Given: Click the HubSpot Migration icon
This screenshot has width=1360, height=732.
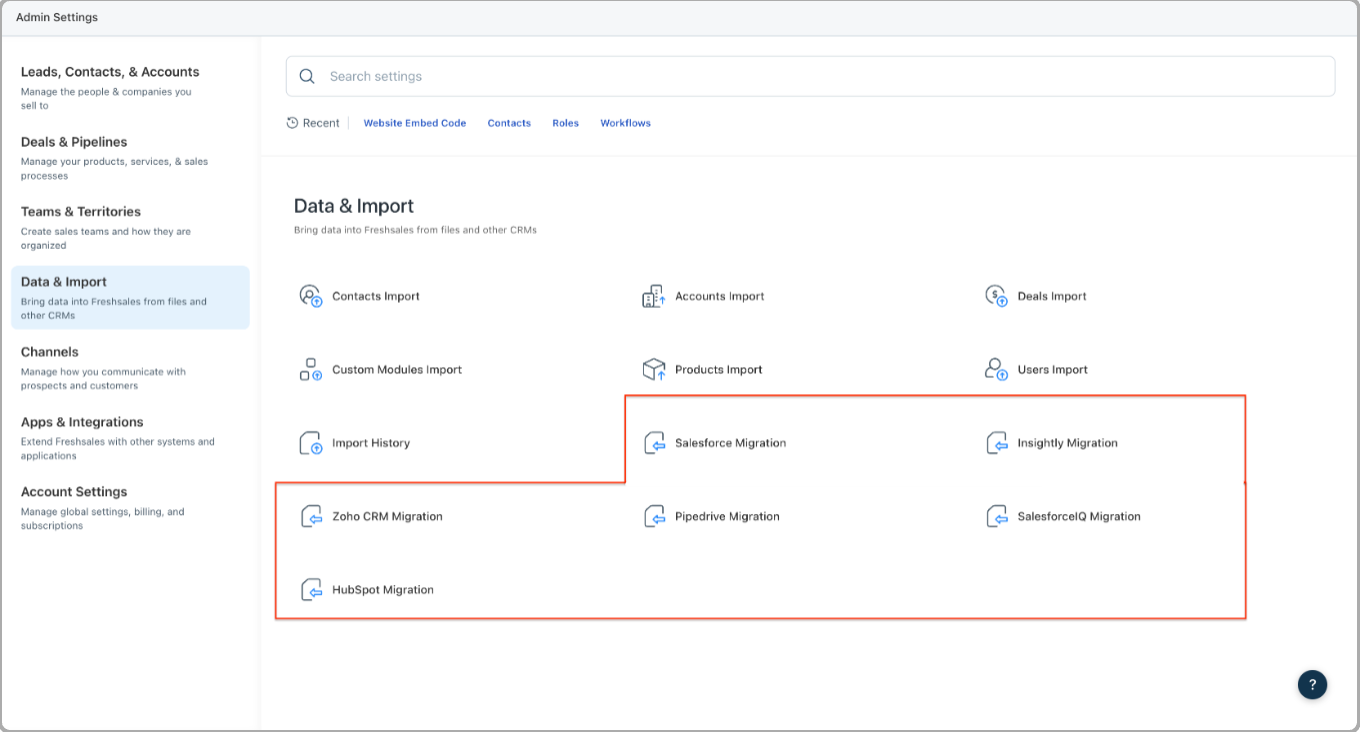Looking at the screenshot, I should tap(311, 590).
